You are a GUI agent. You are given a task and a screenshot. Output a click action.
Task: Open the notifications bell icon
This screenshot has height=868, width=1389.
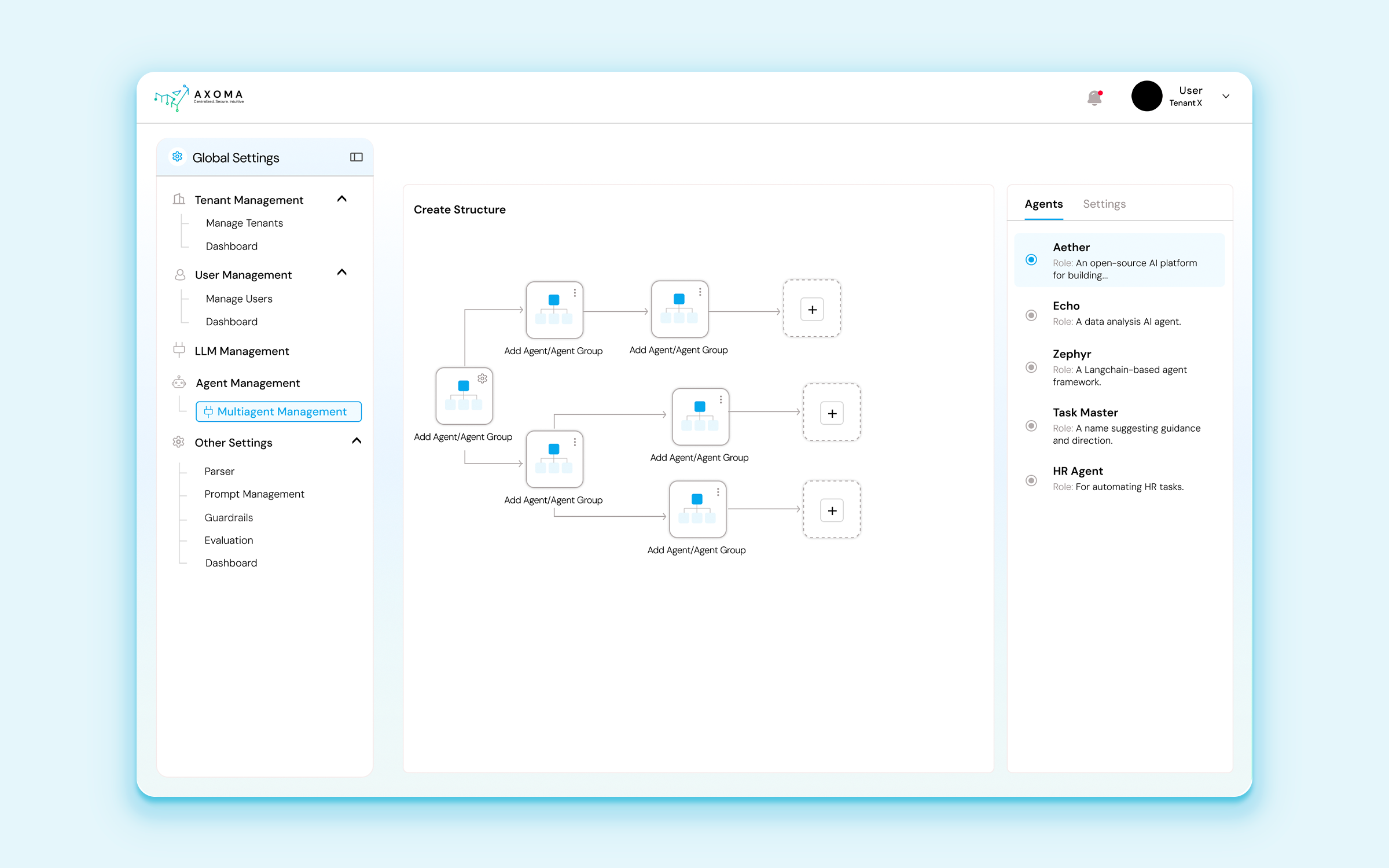pos(1094,97)
